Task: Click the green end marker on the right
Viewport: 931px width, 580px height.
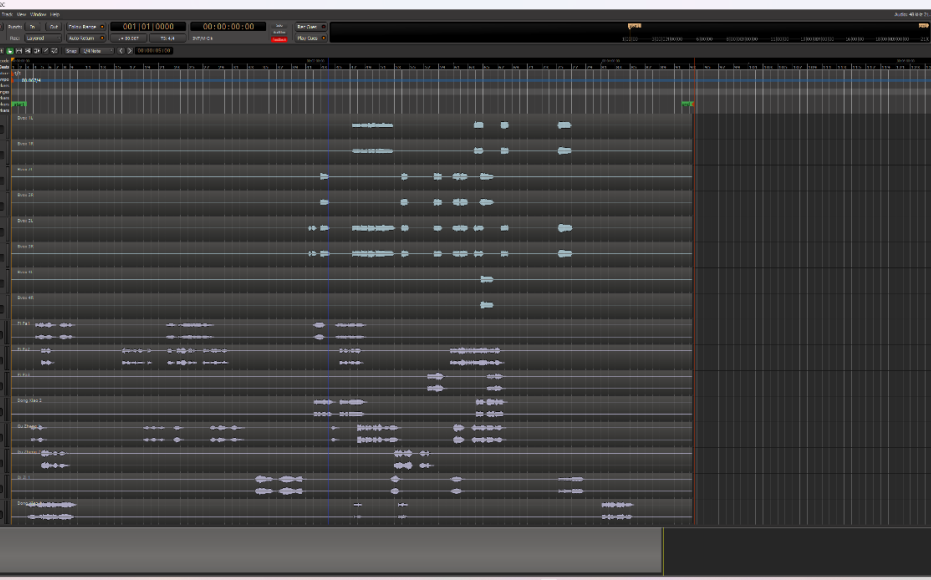Action: point(688,103)
